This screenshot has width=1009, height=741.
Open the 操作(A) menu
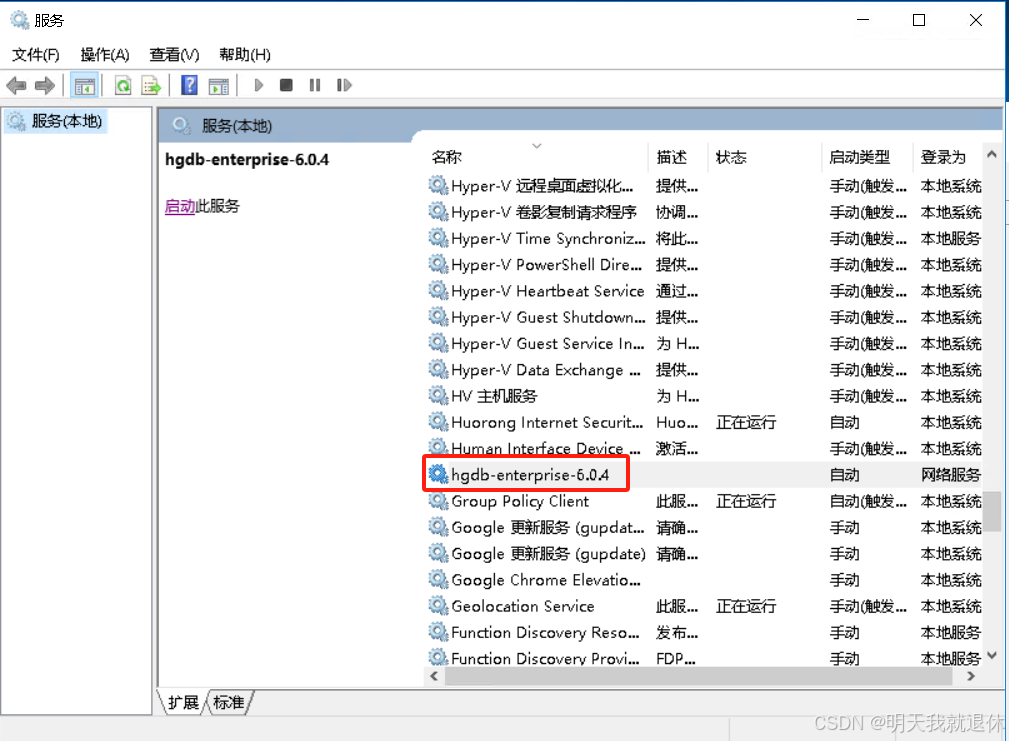pyautogui.click(x=105, y=55)
